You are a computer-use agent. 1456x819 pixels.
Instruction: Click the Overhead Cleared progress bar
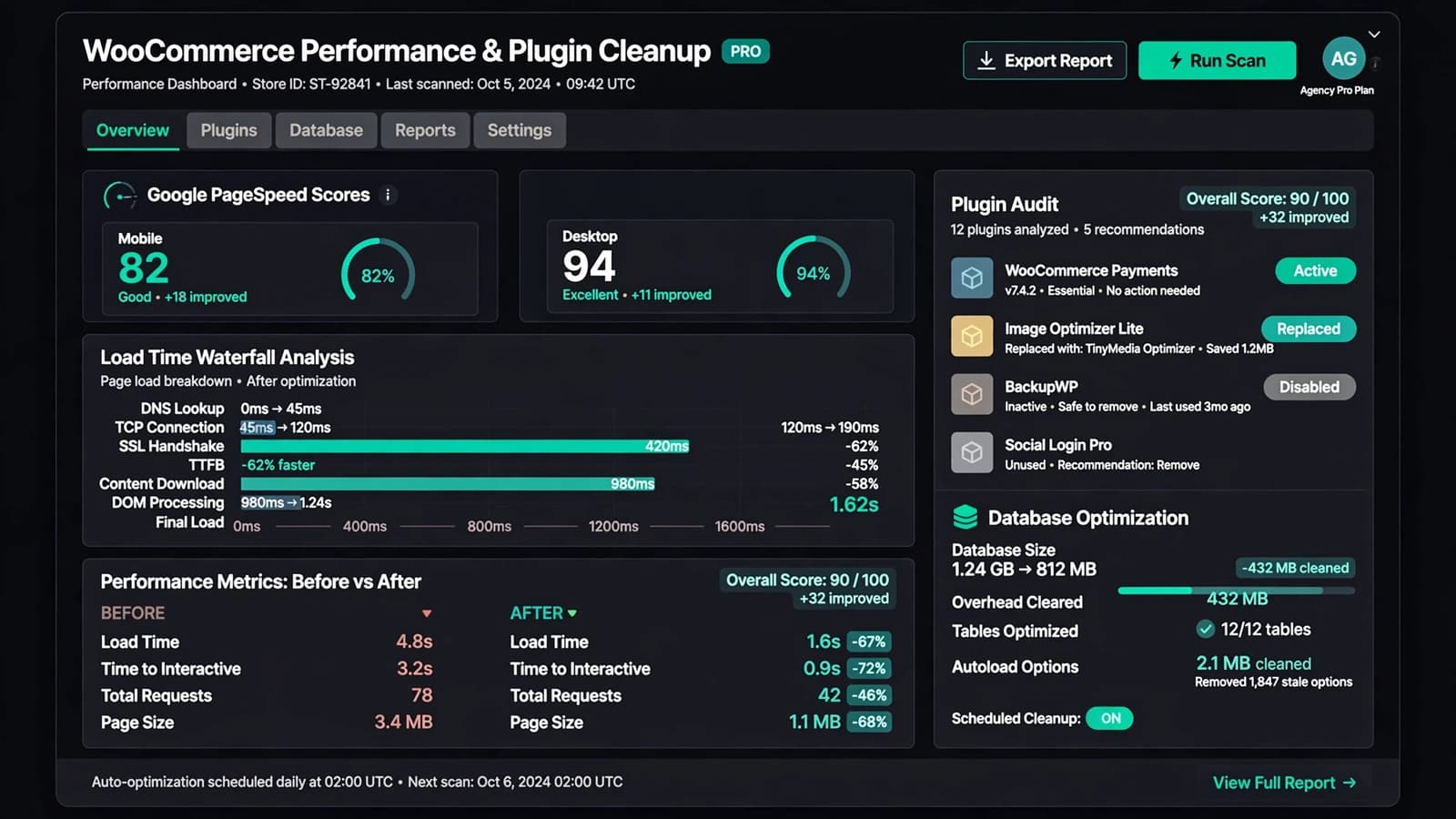1236,591
